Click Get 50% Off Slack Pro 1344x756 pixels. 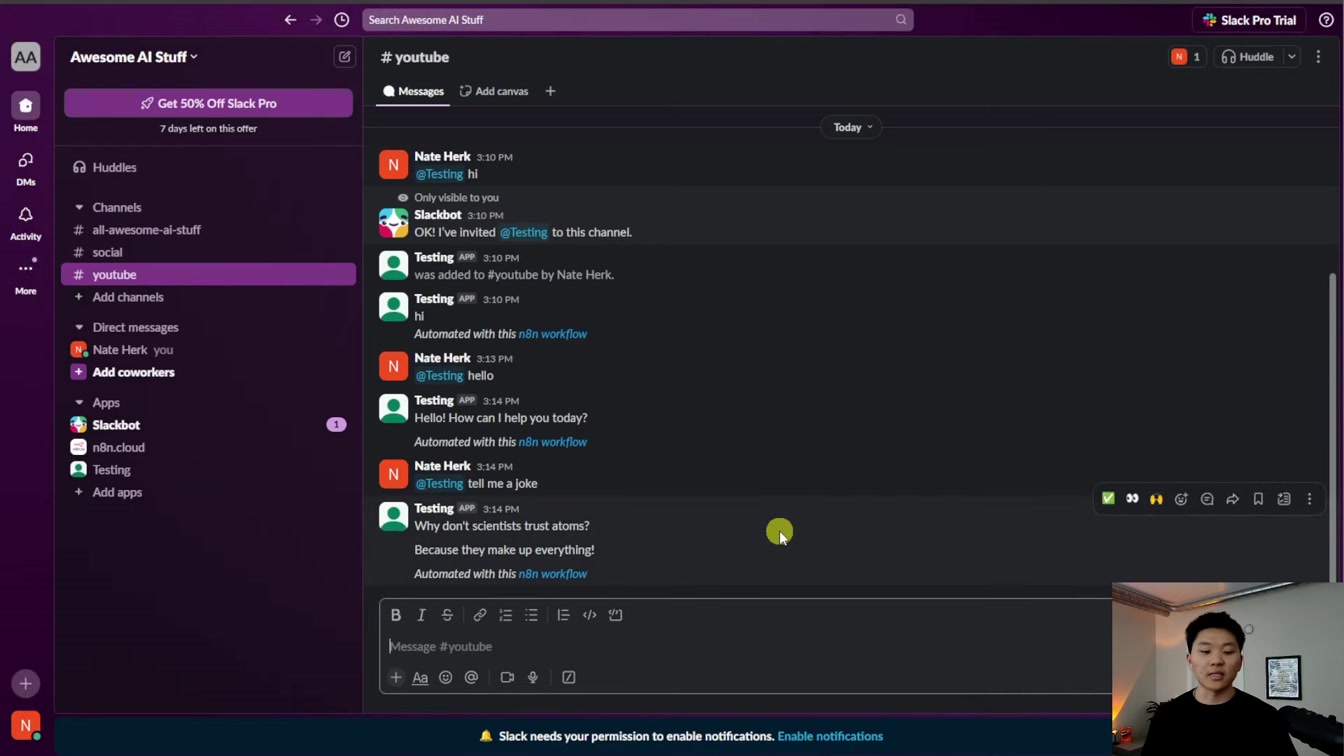click(x=208, y=103)
